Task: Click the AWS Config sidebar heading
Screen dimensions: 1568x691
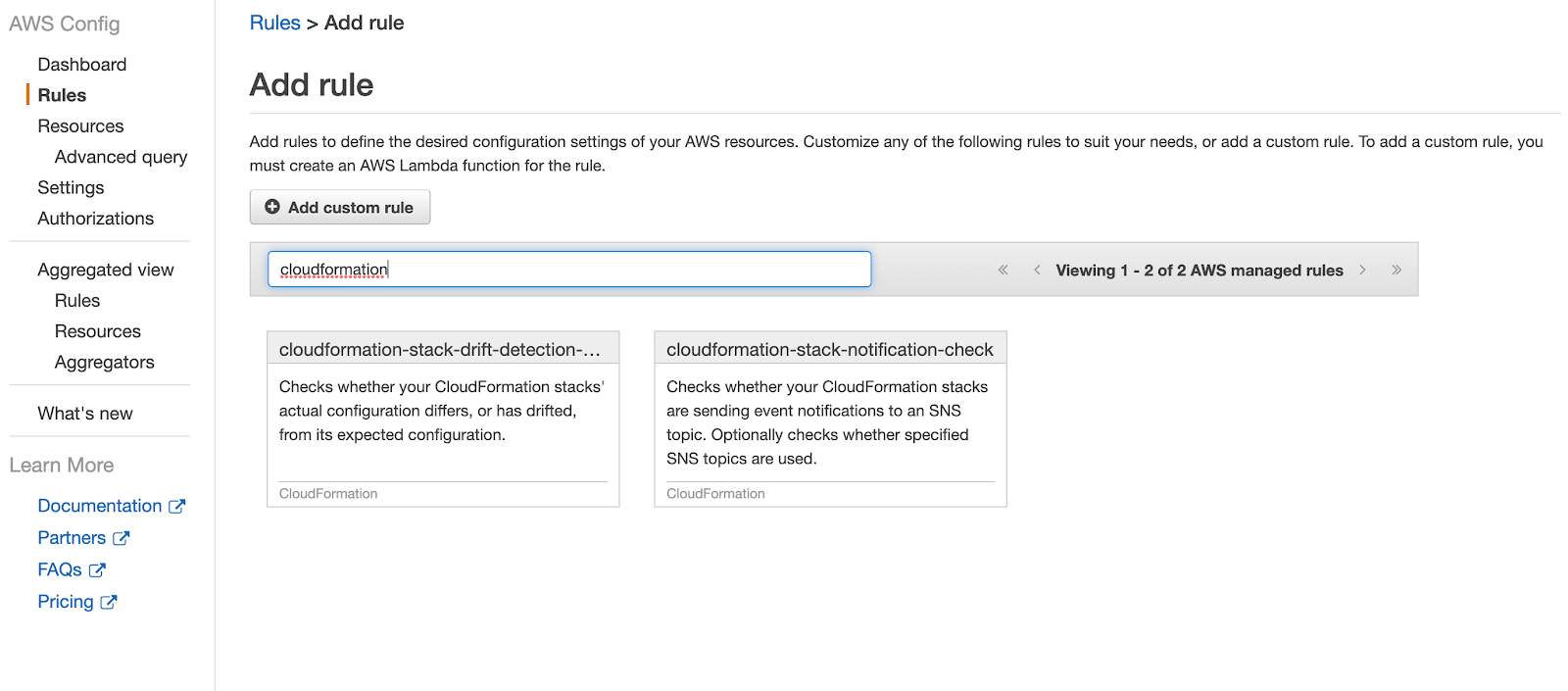Action: [x=65, y=24]
